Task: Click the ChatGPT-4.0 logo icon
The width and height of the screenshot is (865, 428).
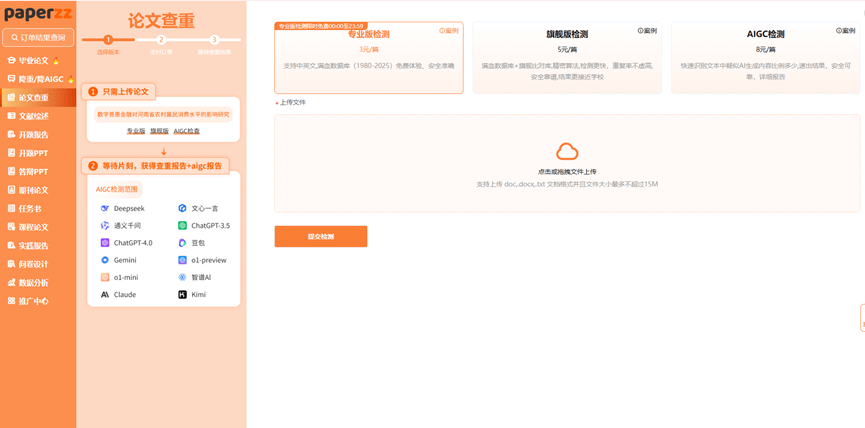Action: [x=105, y=243]
